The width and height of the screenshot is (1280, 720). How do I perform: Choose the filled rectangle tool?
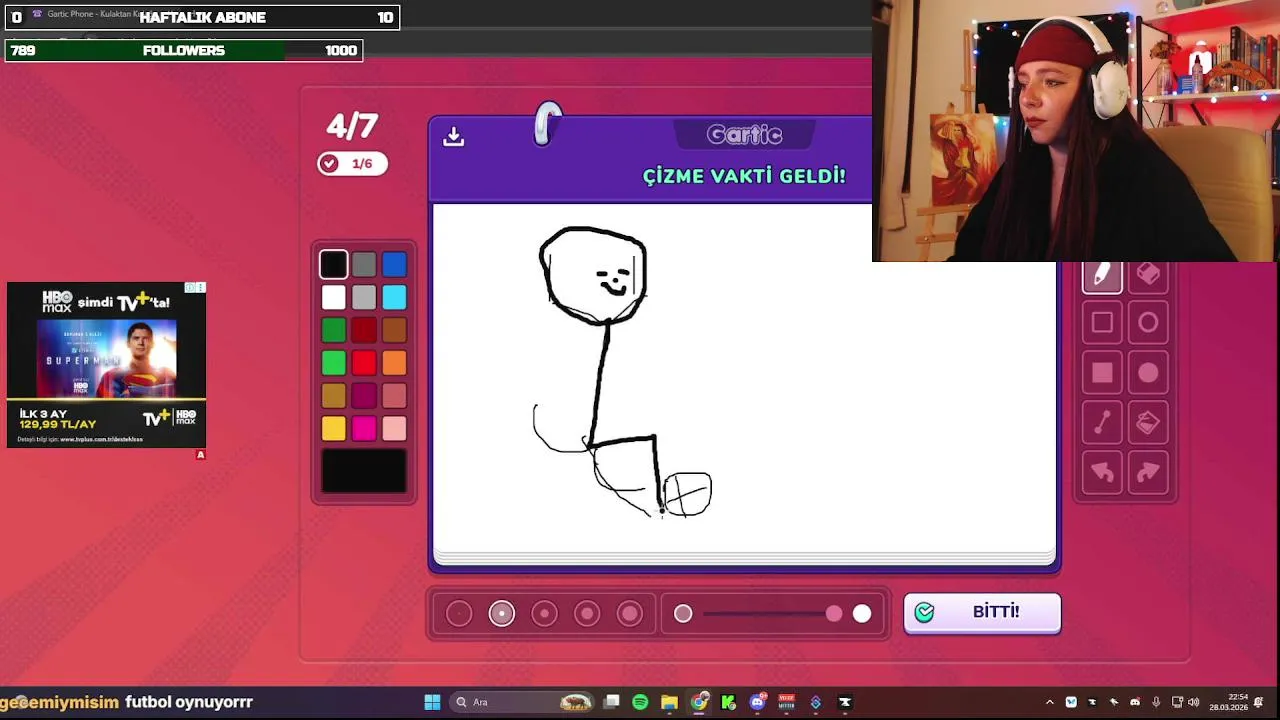tap(1102, 373)
